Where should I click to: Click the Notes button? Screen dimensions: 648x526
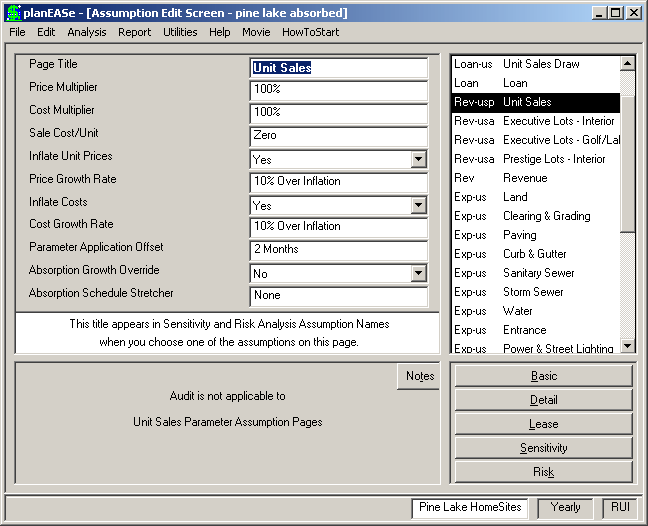[x=419, y=376]
